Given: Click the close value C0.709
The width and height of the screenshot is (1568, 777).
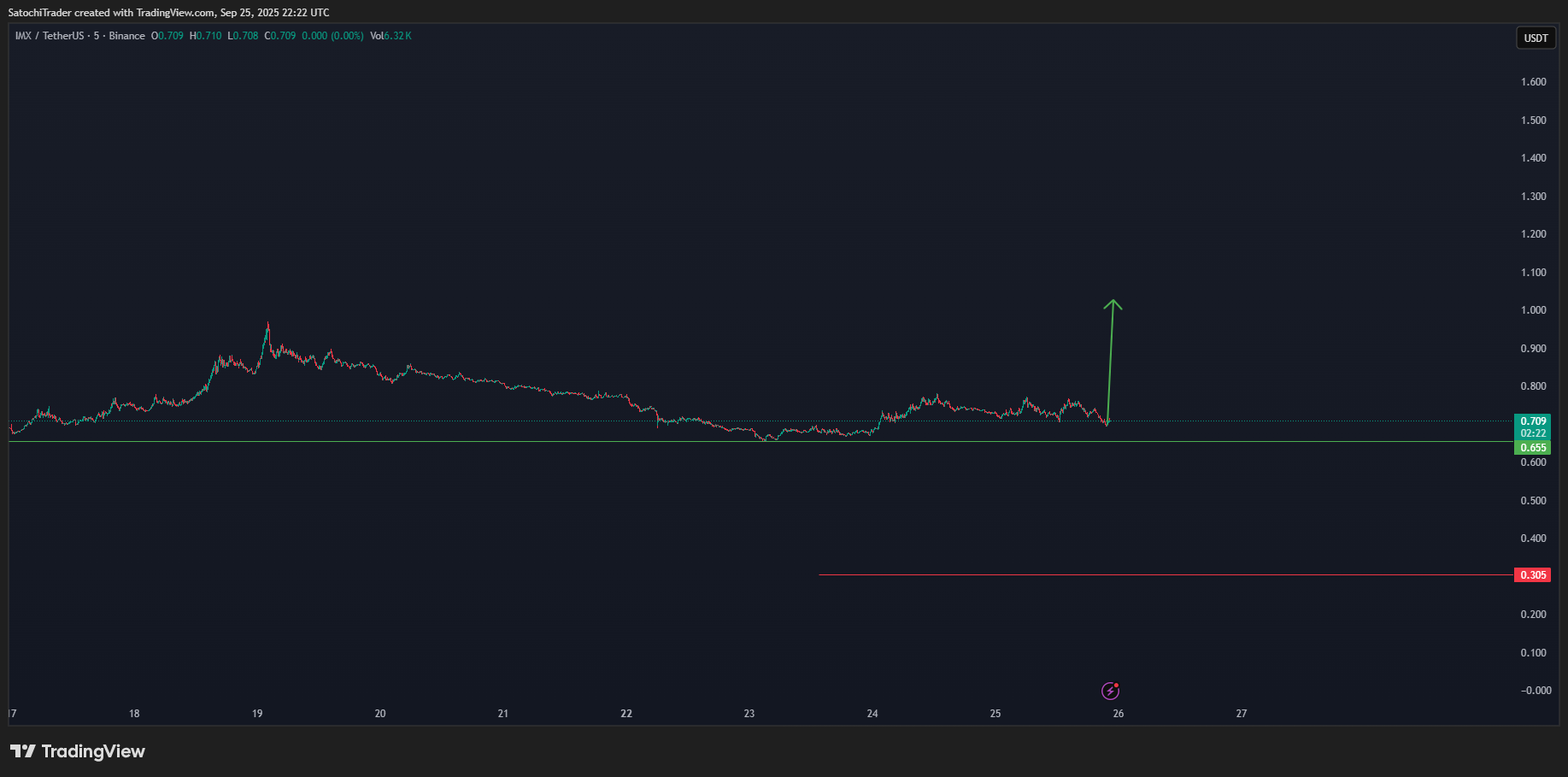Looking at the screenshot, I should click(x=280, y=36).
